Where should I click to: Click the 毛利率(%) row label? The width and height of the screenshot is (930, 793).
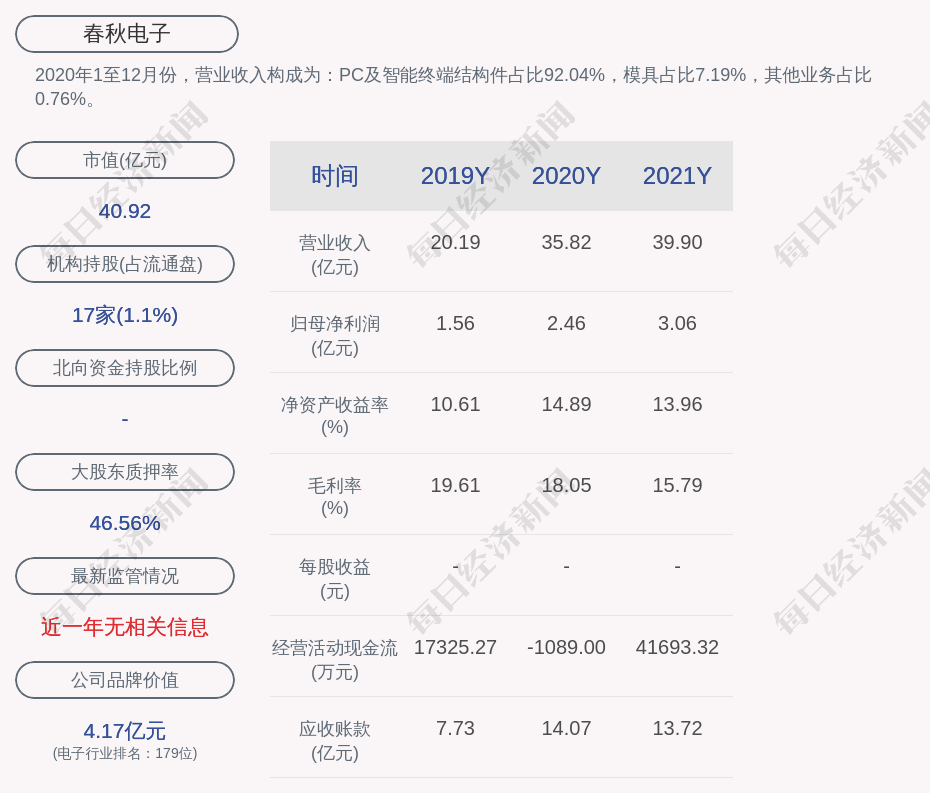tap(335, 497)
